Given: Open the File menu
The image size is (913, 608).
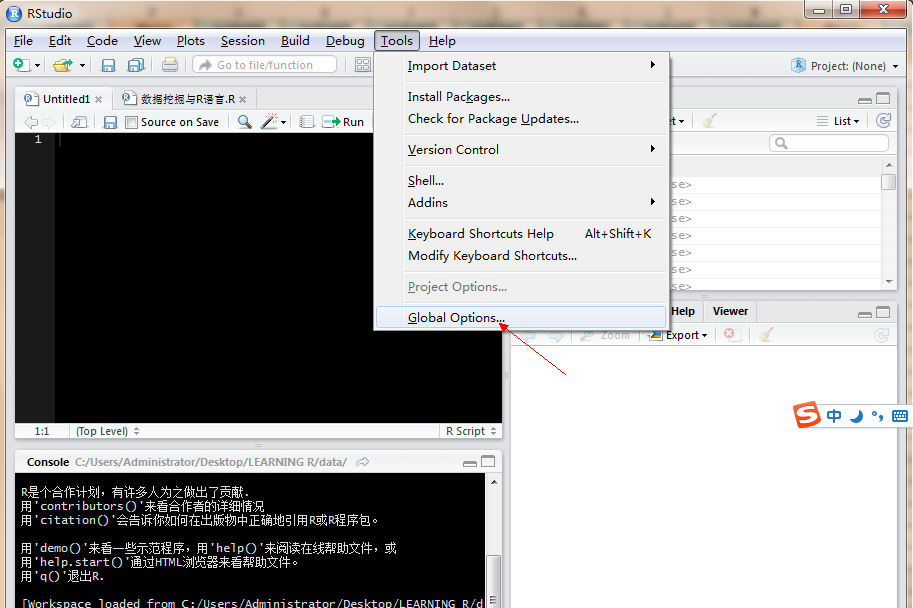Looking at the screenshot, I should 23,41.
